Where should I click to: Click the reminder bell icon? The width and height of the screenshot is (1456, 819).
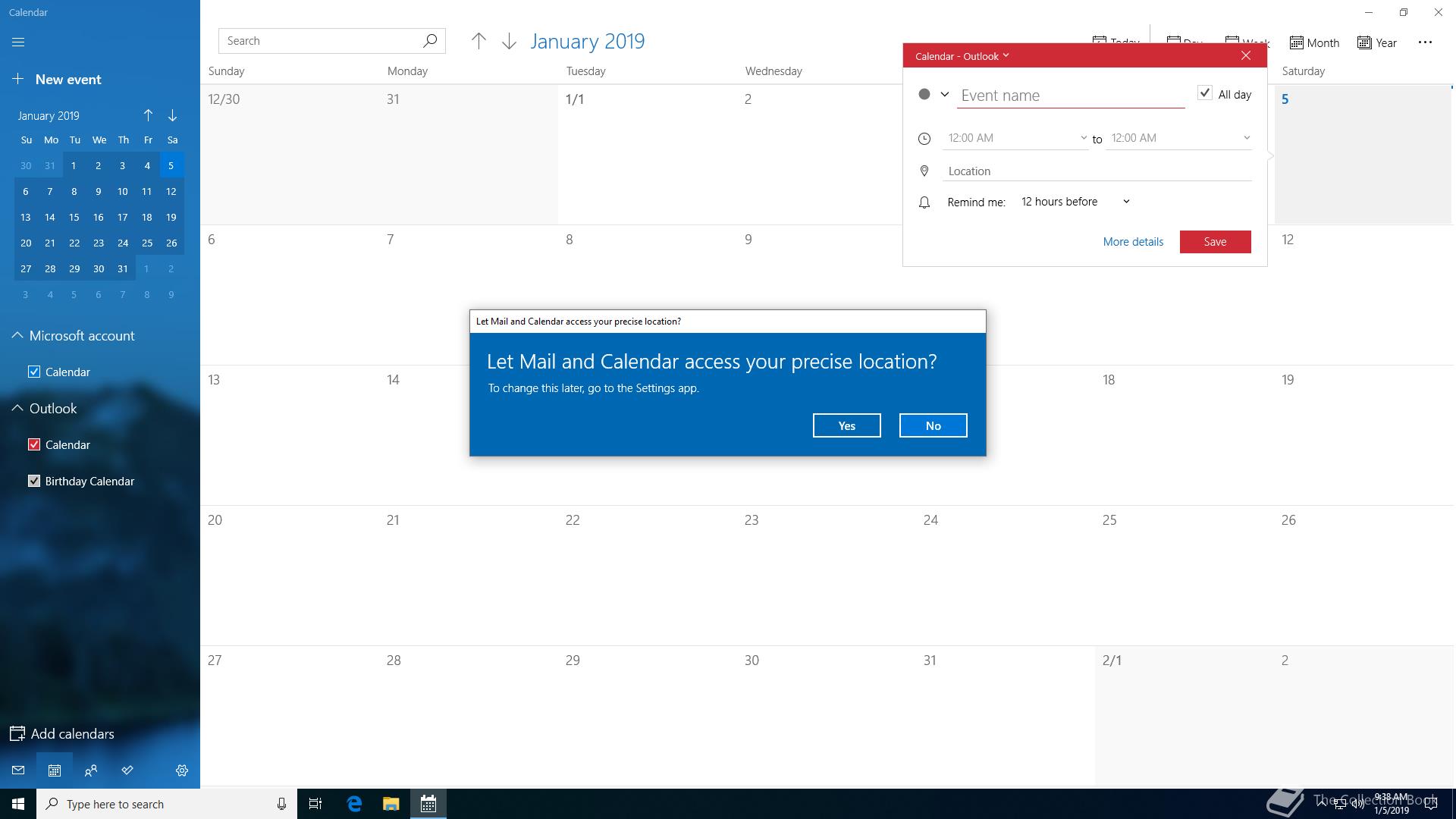(x=924, y=202)
